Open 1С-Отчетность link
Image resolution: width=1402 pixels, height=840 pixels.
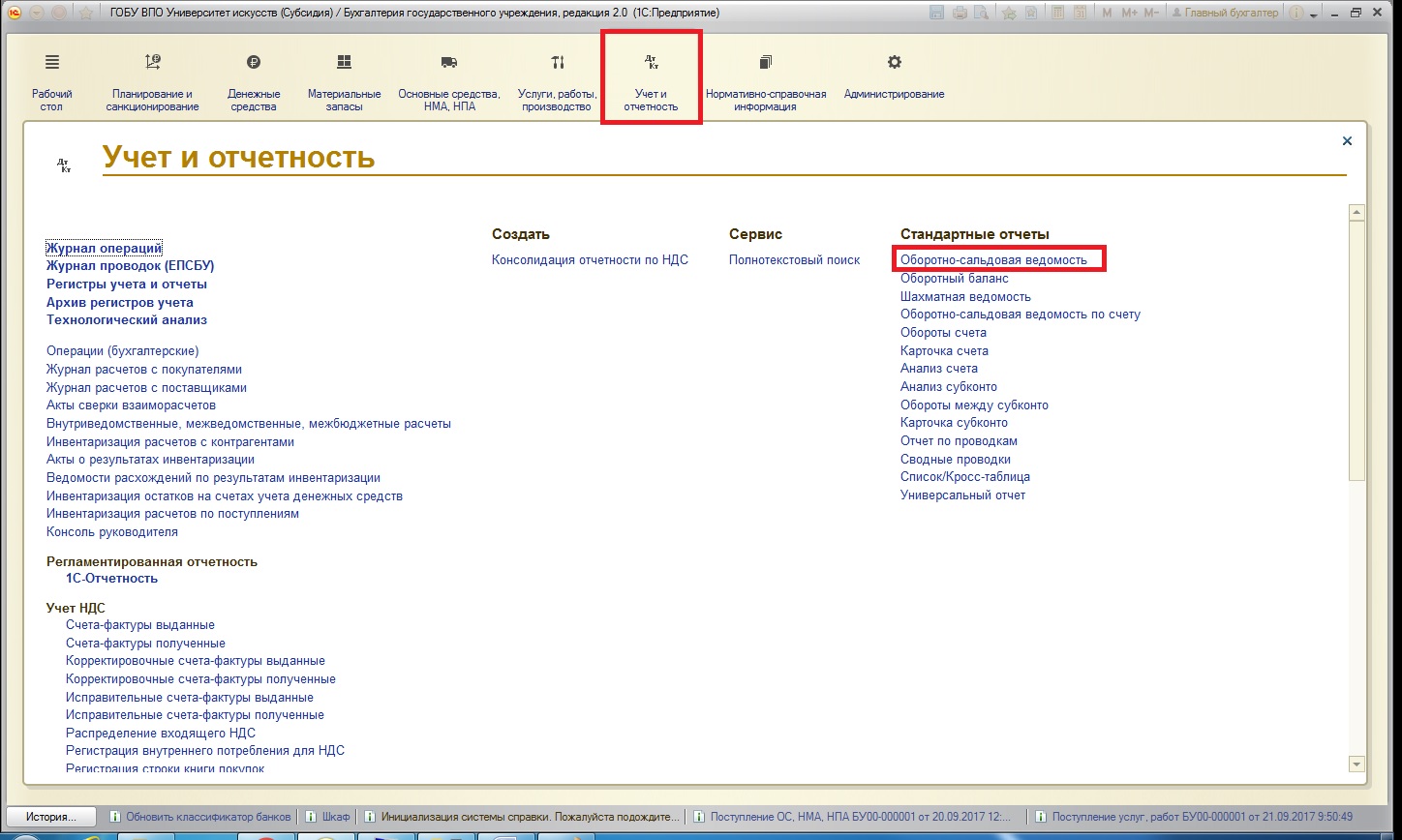(x=111, y=578)
